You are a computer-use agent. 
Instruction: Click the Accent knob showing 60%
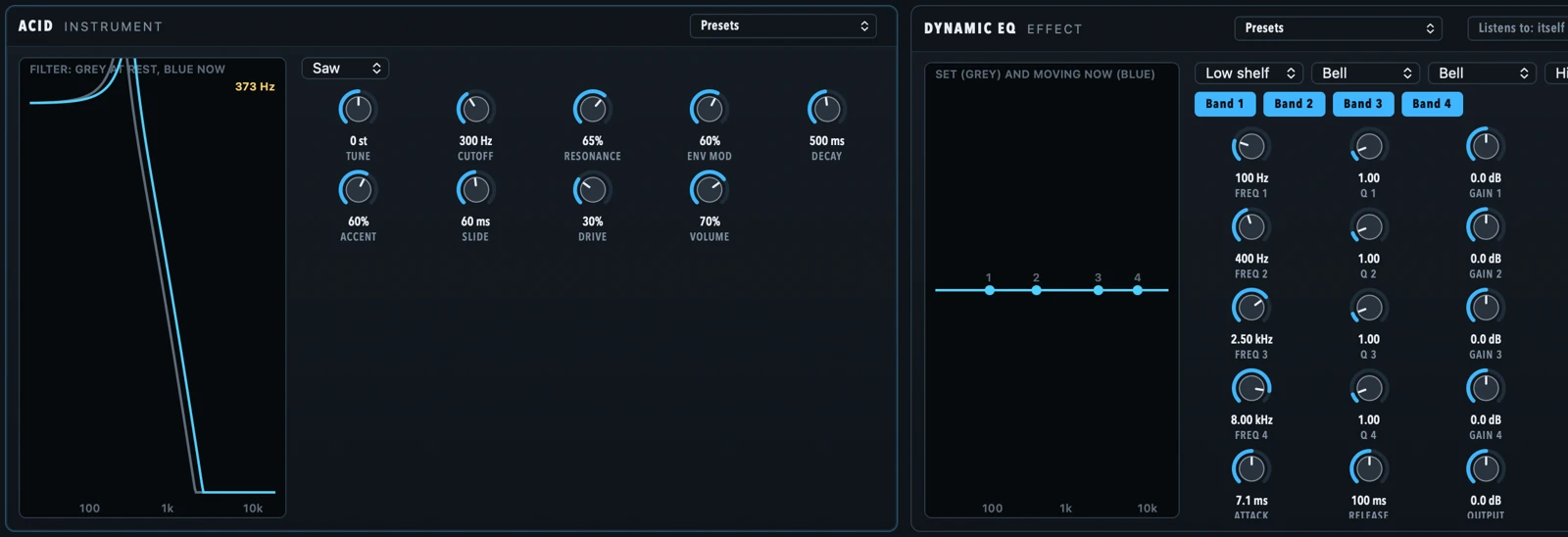point(358,189)
